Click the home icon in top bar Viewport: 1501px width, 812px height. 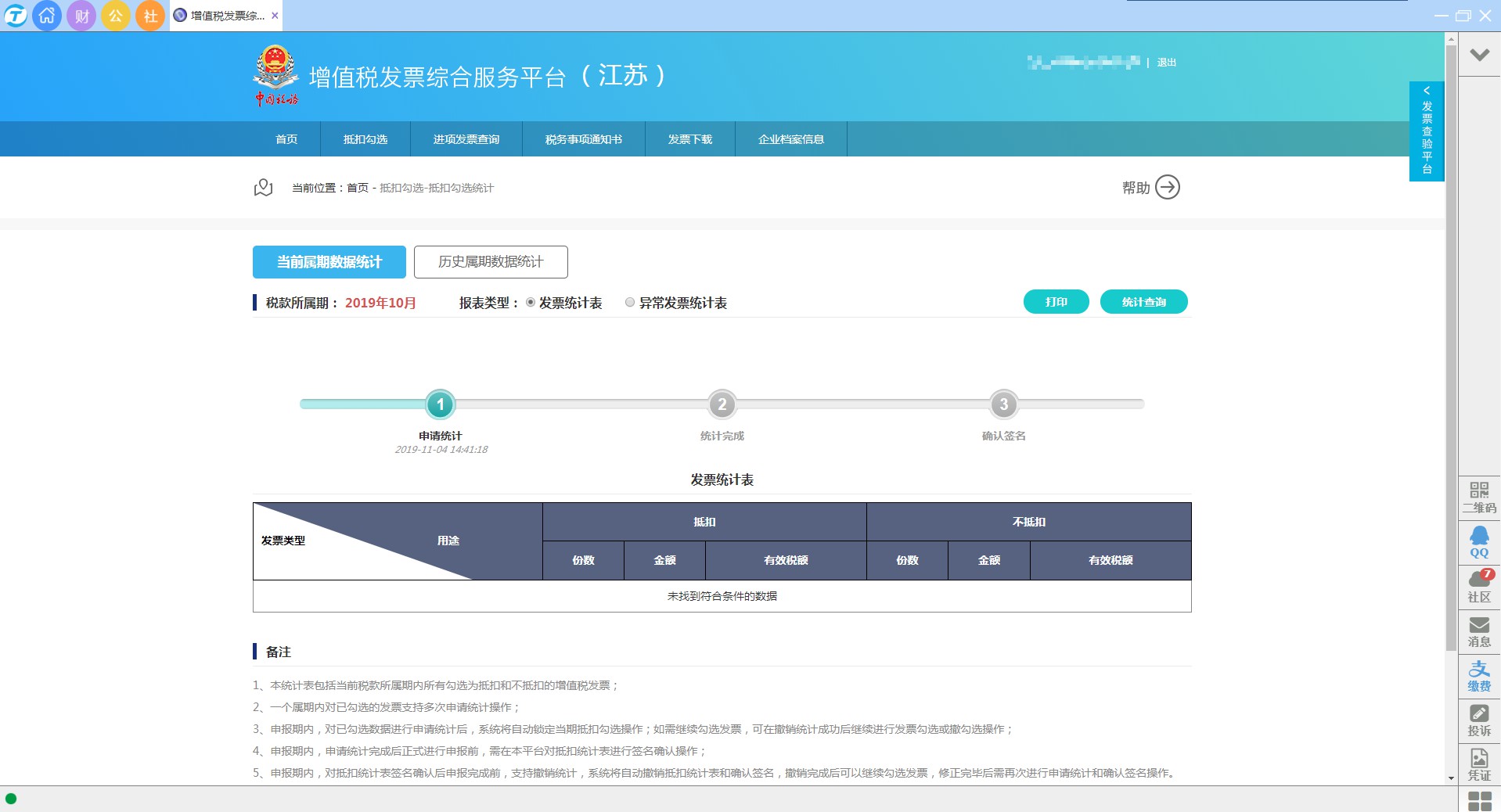pos(47,16)
